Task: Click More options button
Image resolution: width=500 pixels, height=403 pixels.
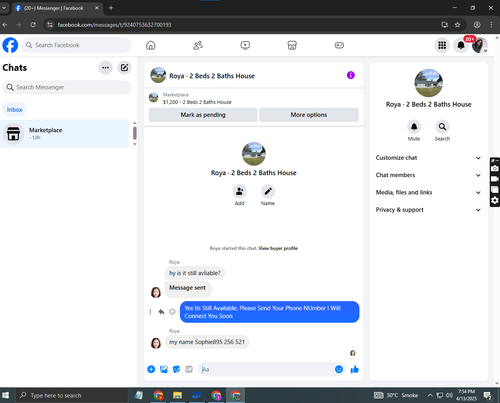Action: tap(309, 115)
